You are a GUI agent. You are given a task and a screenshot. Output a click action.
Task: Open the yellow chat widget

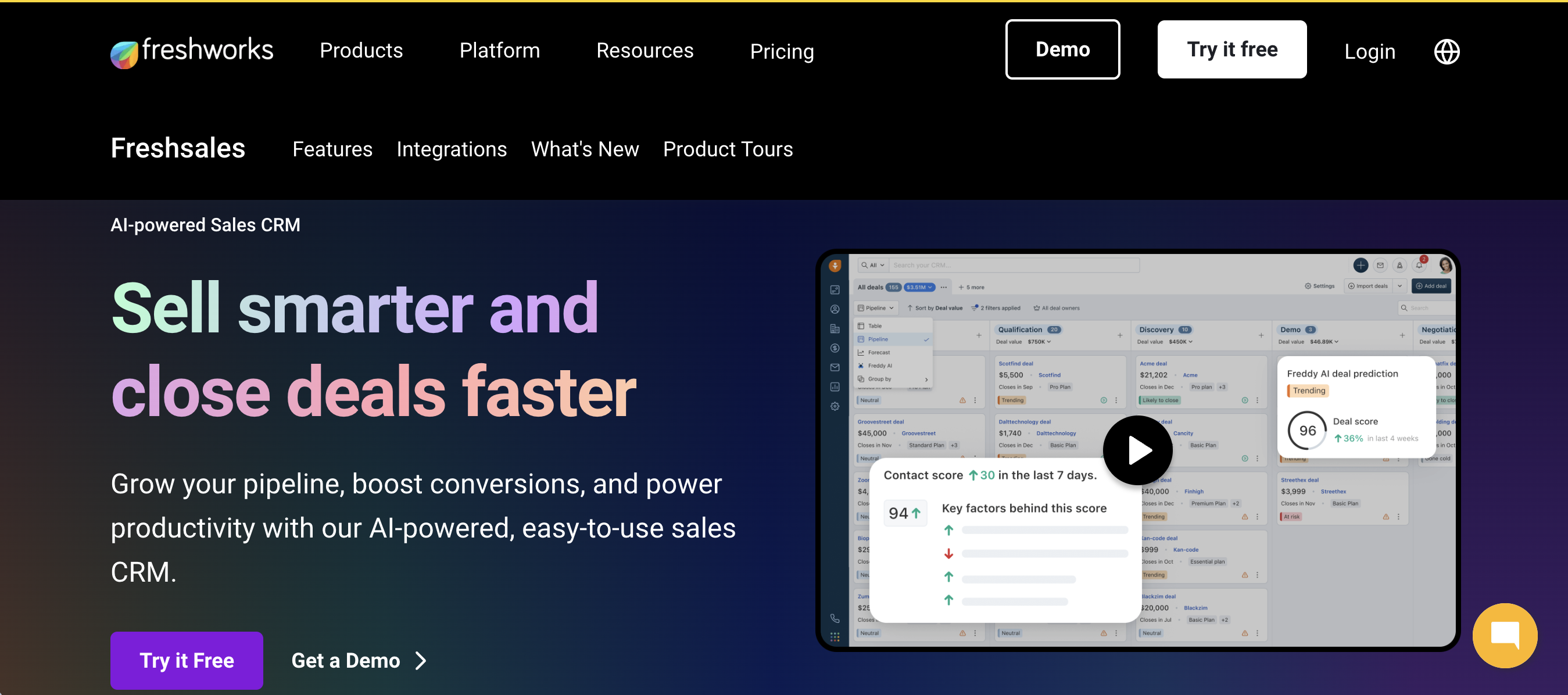coord(1505,635)
